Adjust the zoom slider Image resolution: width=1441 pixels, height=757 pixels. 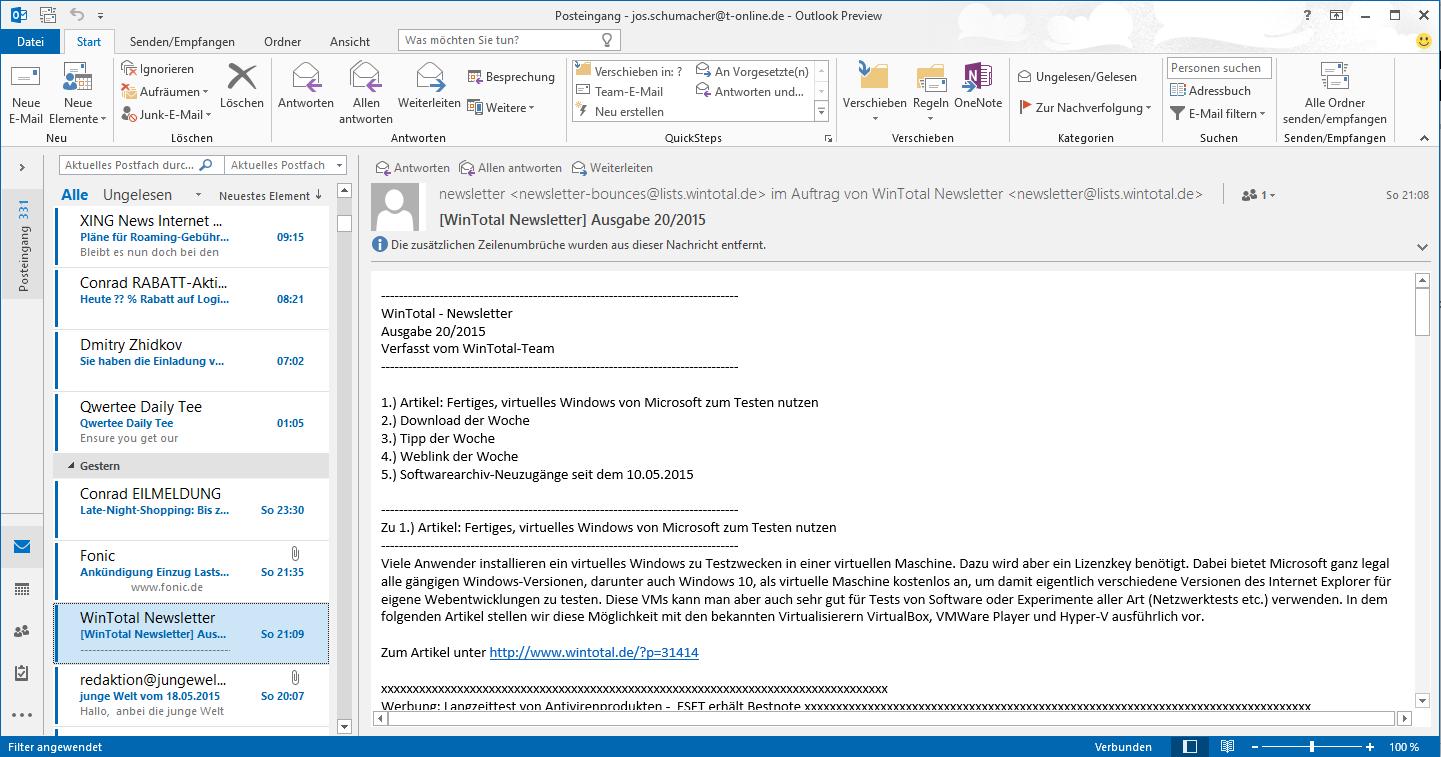coord(1312,747)
